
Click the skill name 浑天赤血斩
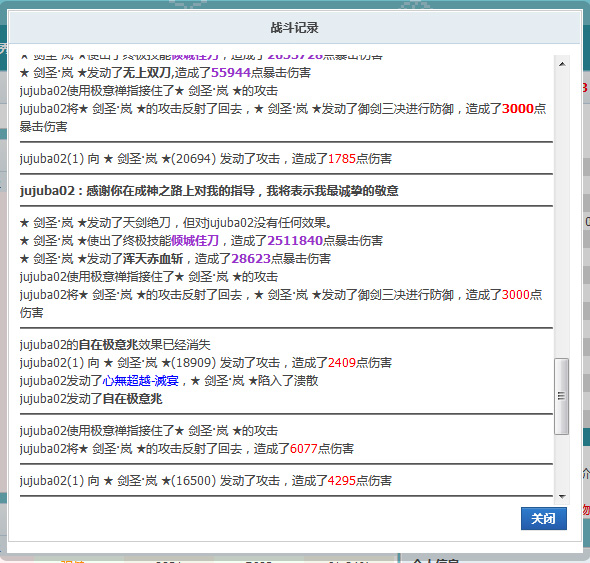[x=153, y=259]
